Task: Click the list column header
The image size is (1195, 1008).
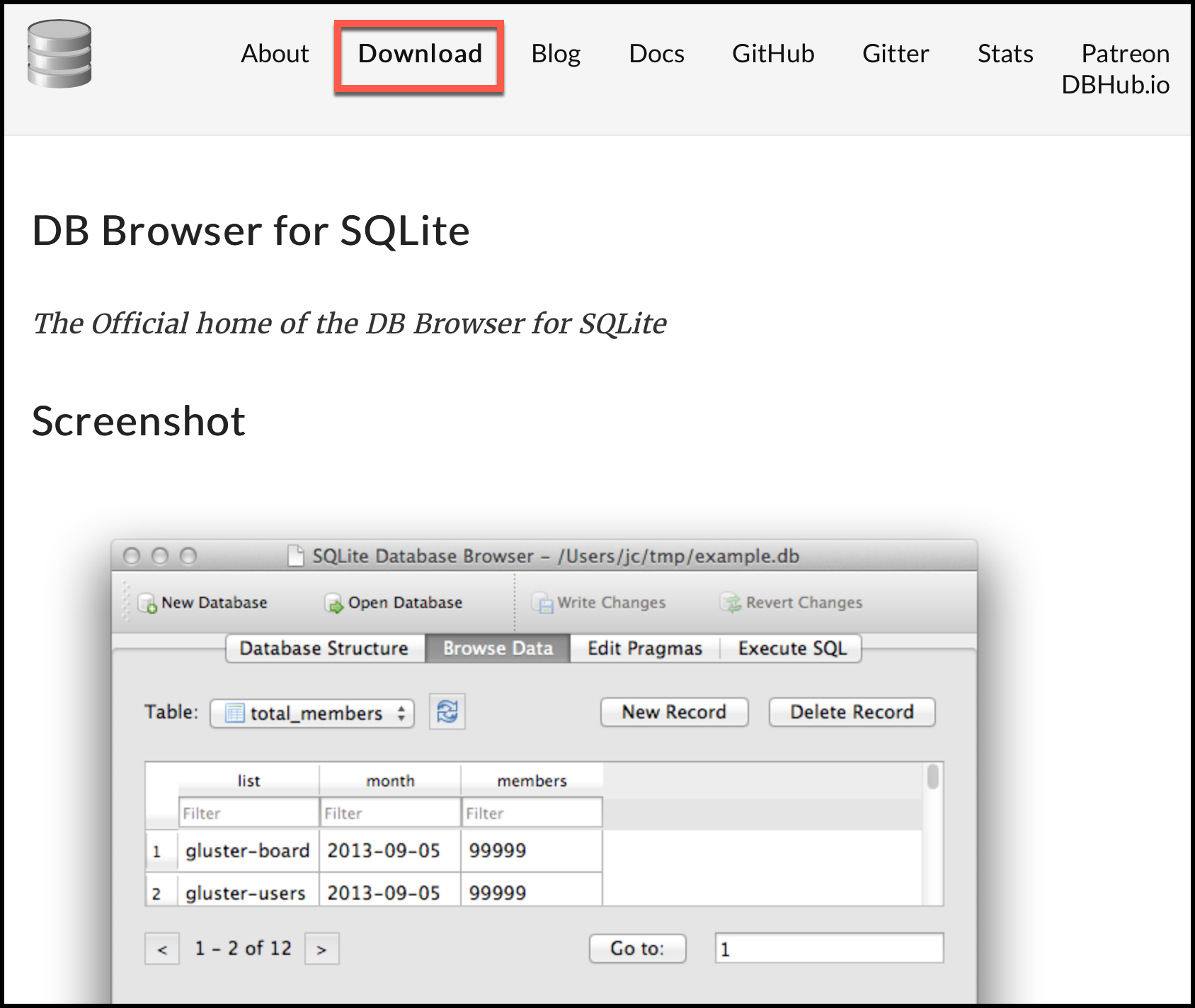Action: pos(248,781)
